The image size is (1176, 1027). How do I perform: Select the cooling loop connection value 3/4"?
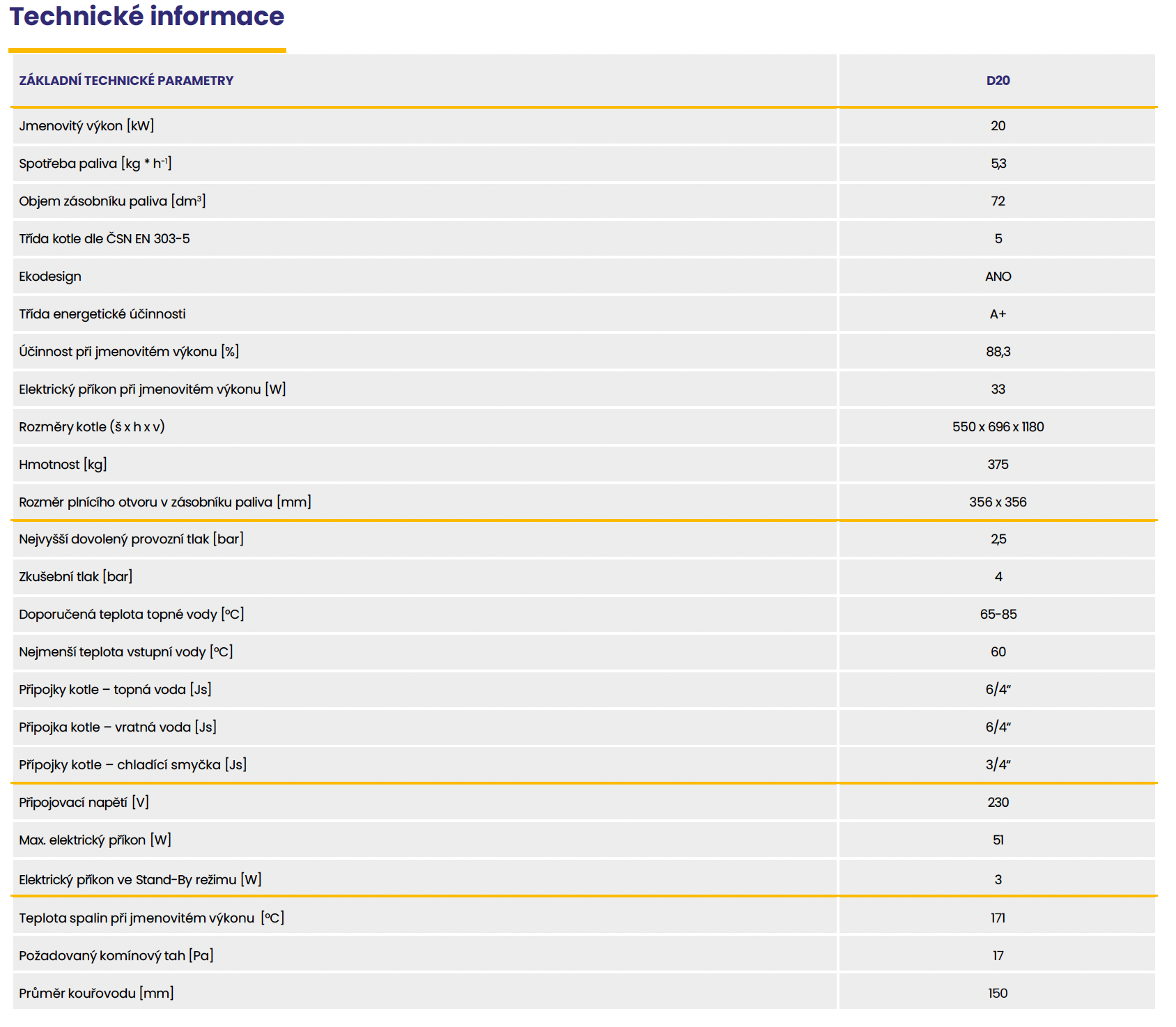point(998,765)
